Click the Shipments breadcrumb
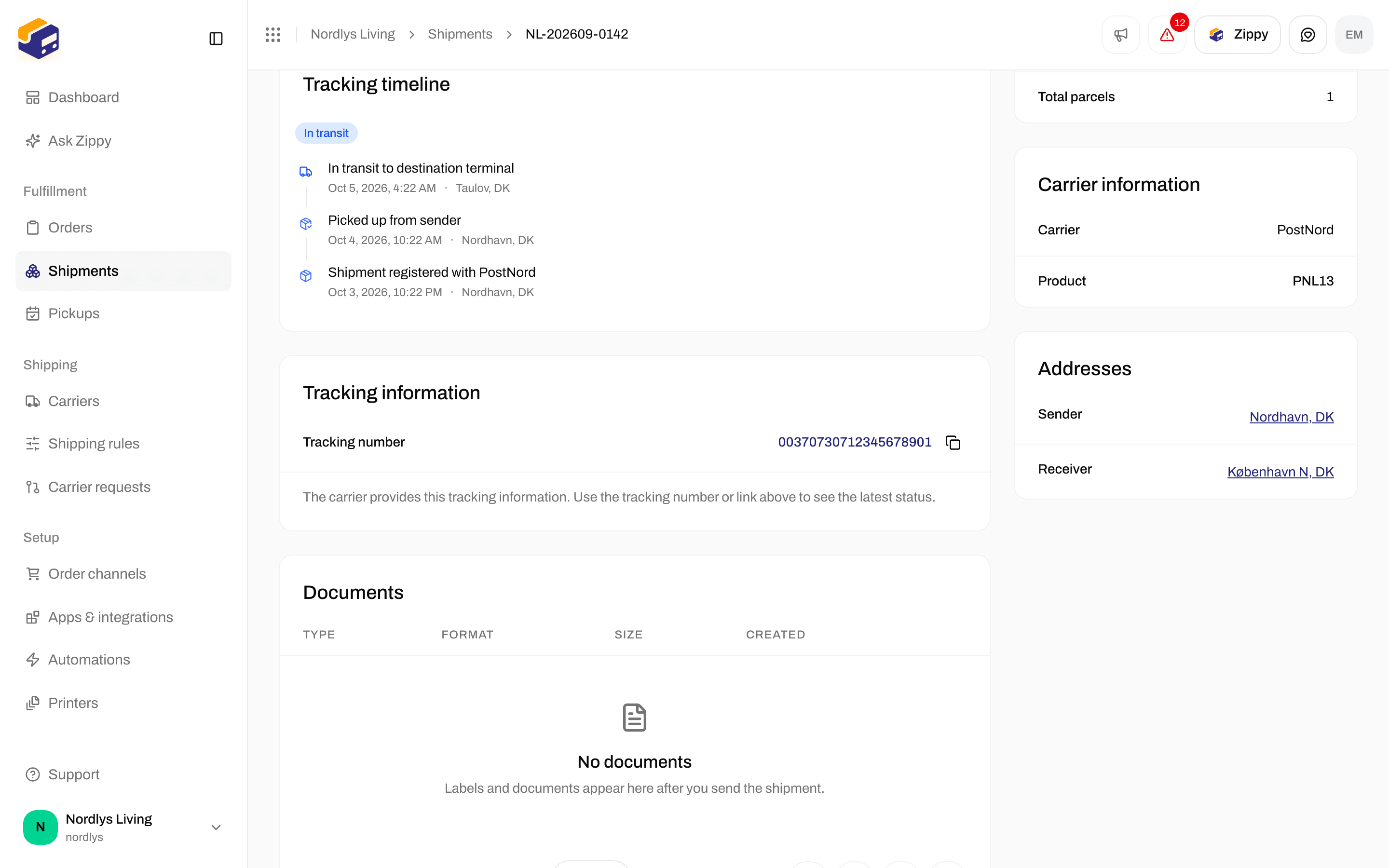 point(460,34)
